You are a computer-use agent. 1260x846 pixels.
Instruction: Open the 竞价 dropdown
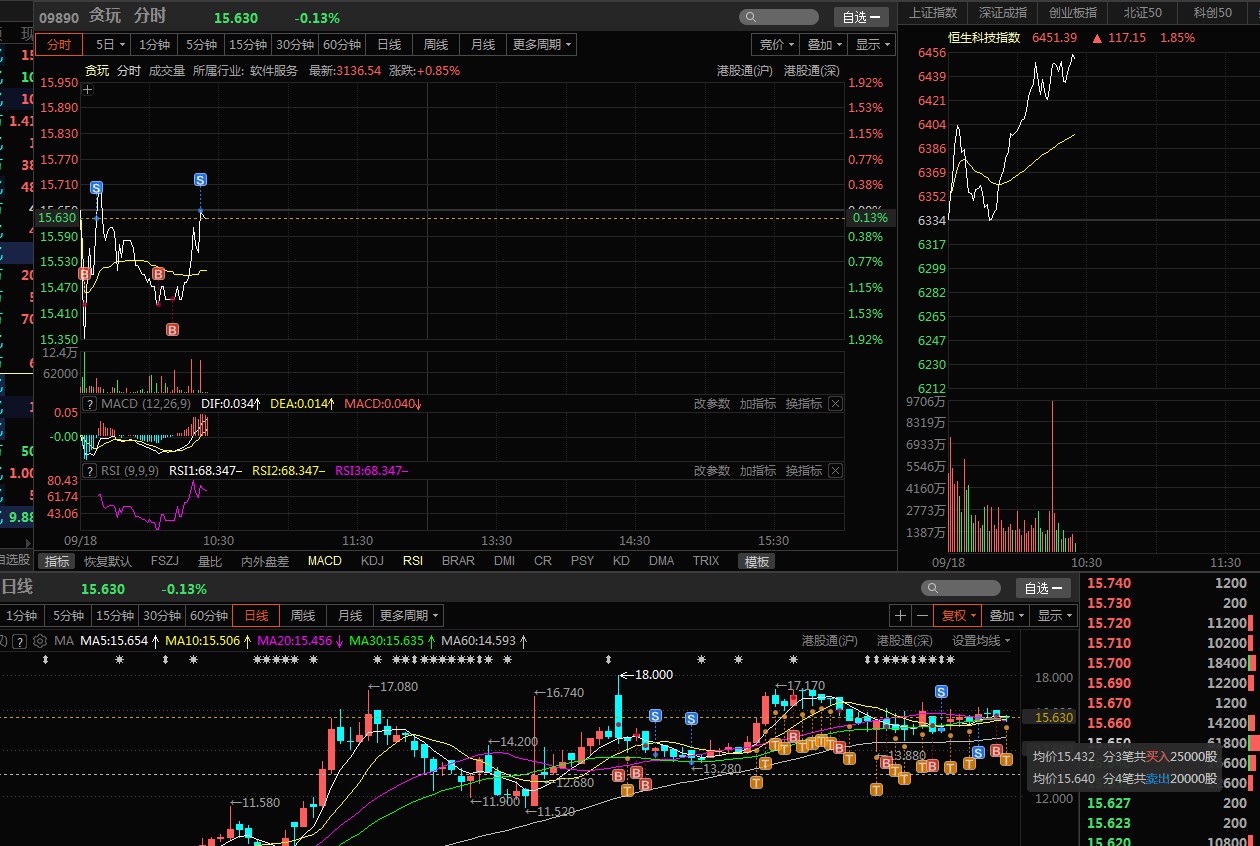coord(777,45)
